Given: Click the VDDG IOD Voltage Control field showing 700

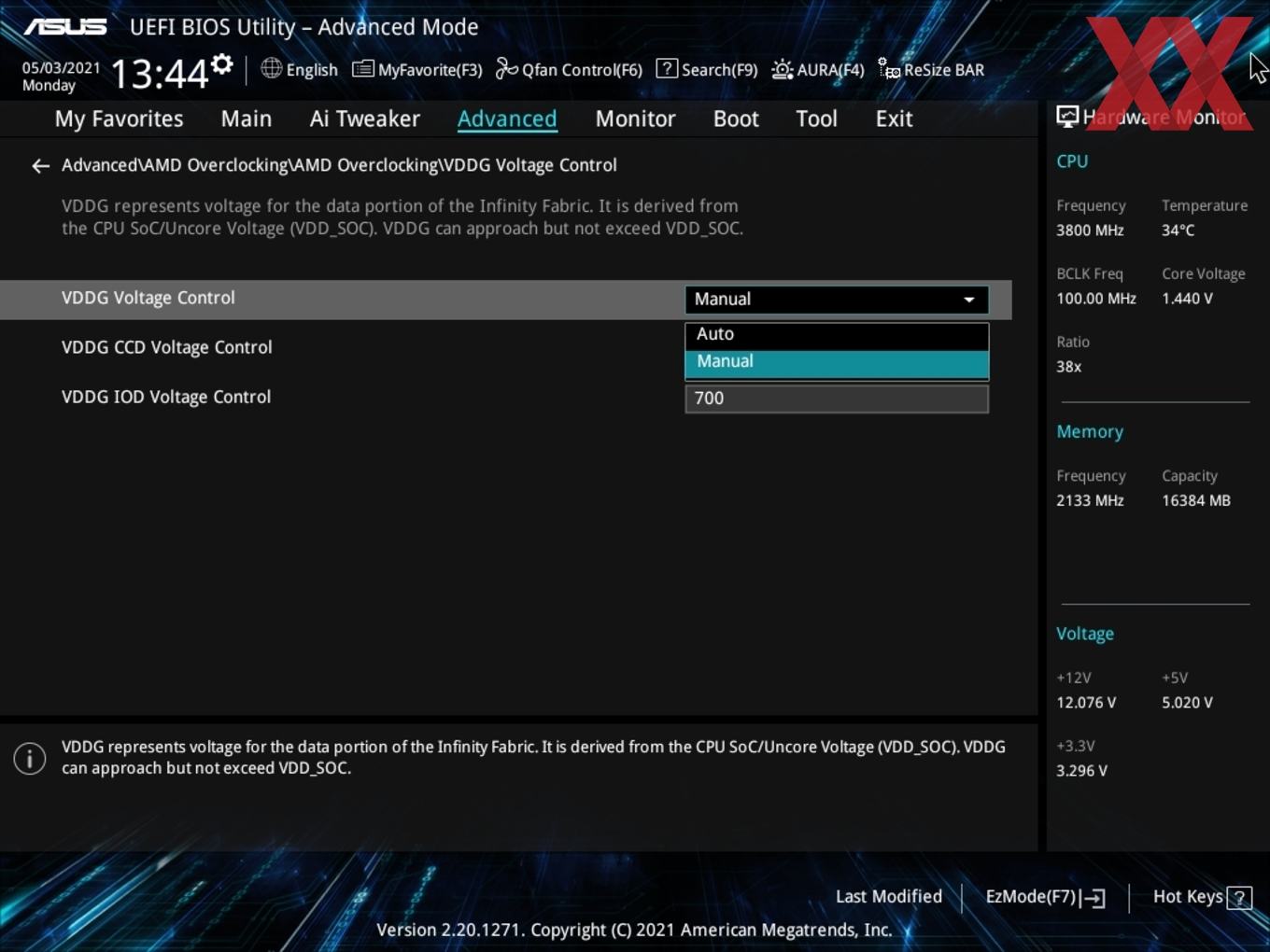Looking at the screenshot, I should [837, 399].
